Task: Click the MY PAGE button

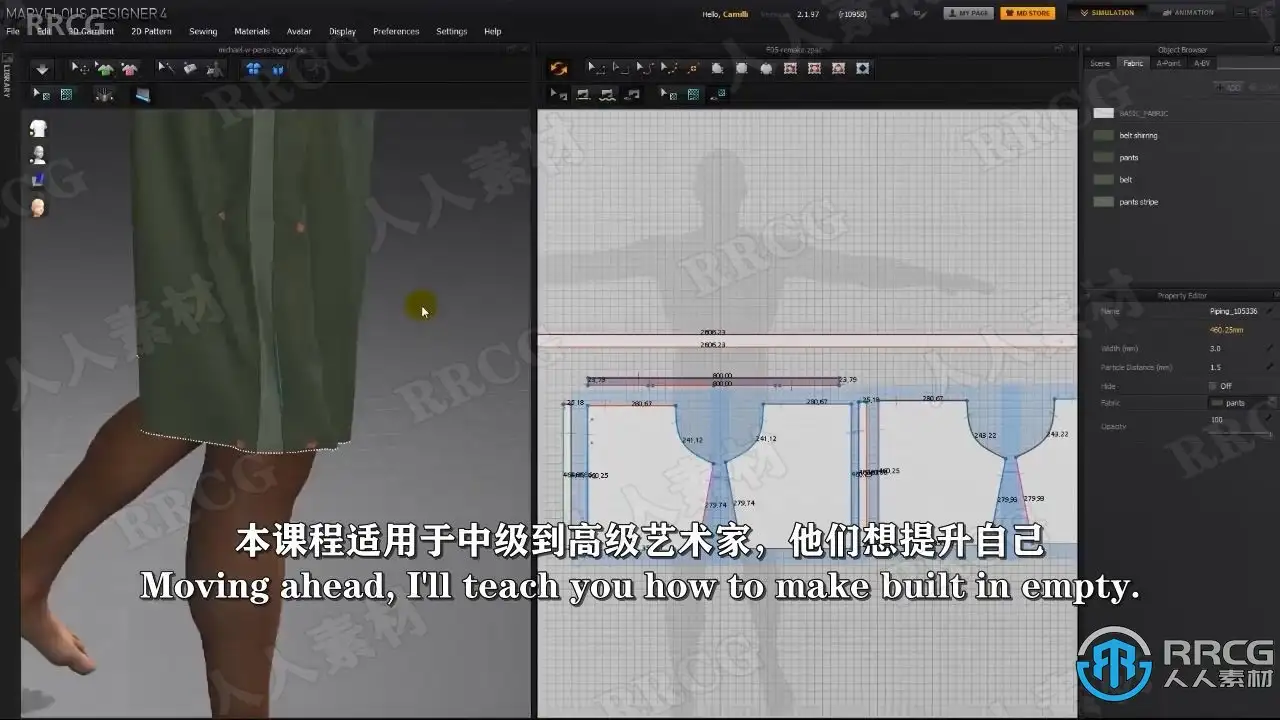Action: point(969,13)
